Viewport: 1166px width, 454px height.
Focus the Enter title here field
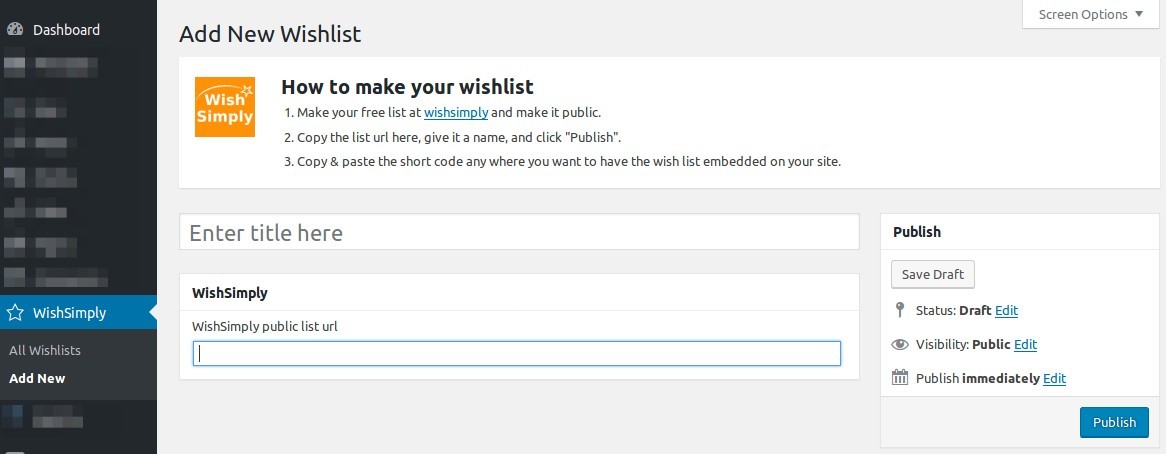click(x=518, y=233)
